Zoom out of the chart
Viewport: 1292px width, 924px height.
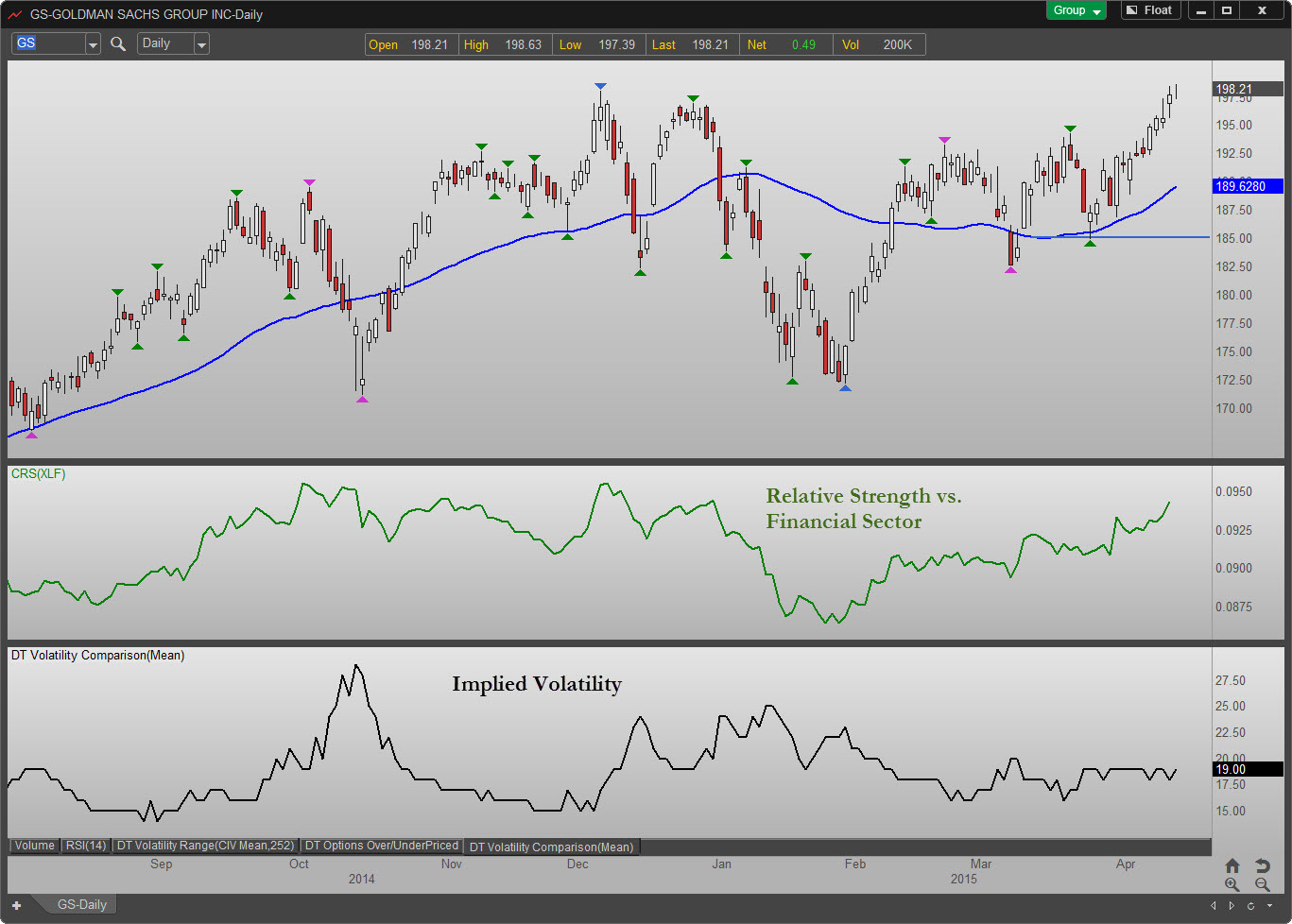(1262, 884)
